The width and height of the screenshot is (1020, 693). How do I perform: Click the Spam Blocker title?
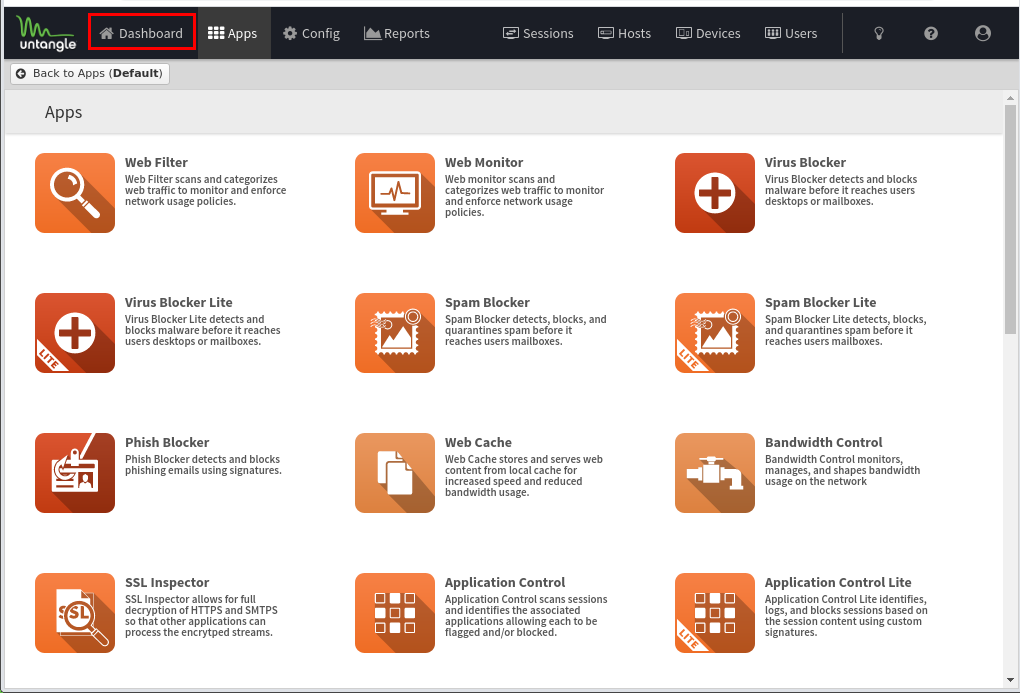(x=487, y=303)
